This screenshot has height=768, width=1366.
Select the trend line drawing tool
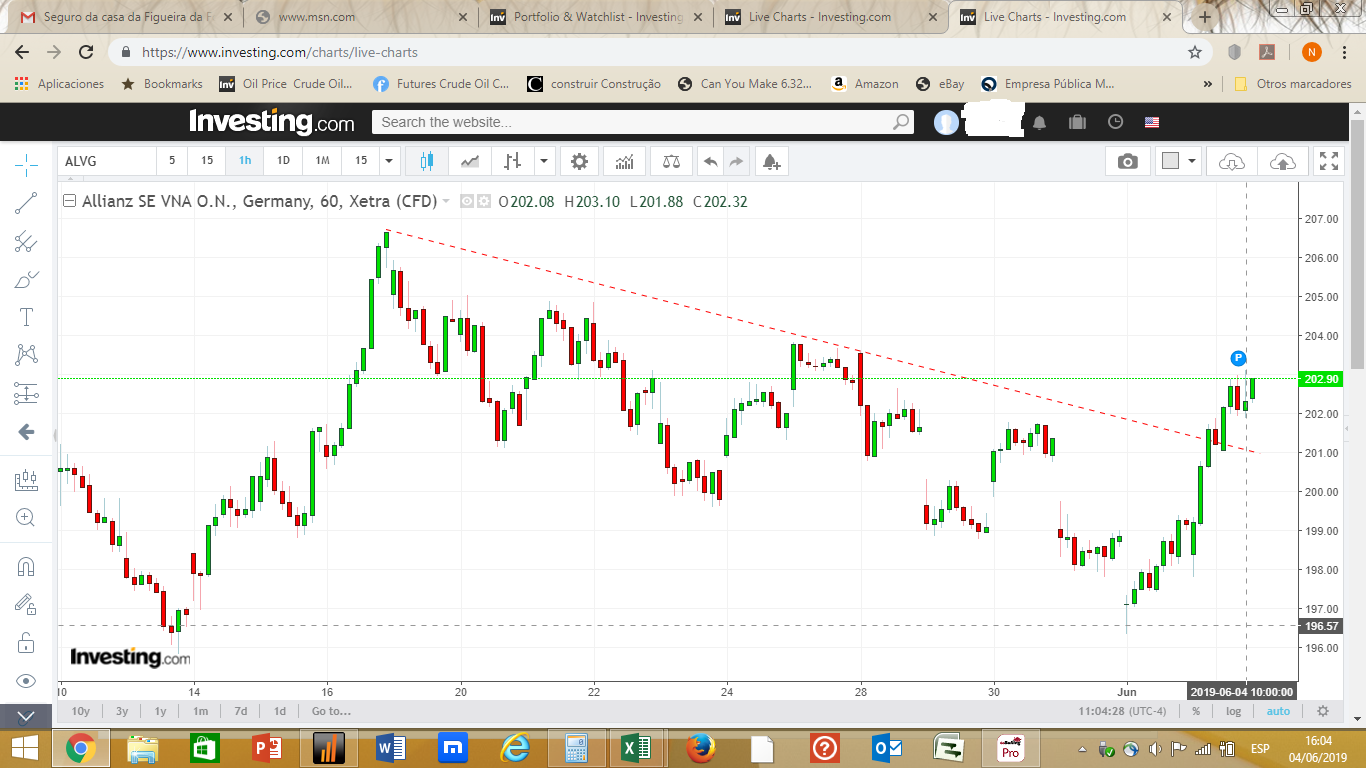[26, 203]
